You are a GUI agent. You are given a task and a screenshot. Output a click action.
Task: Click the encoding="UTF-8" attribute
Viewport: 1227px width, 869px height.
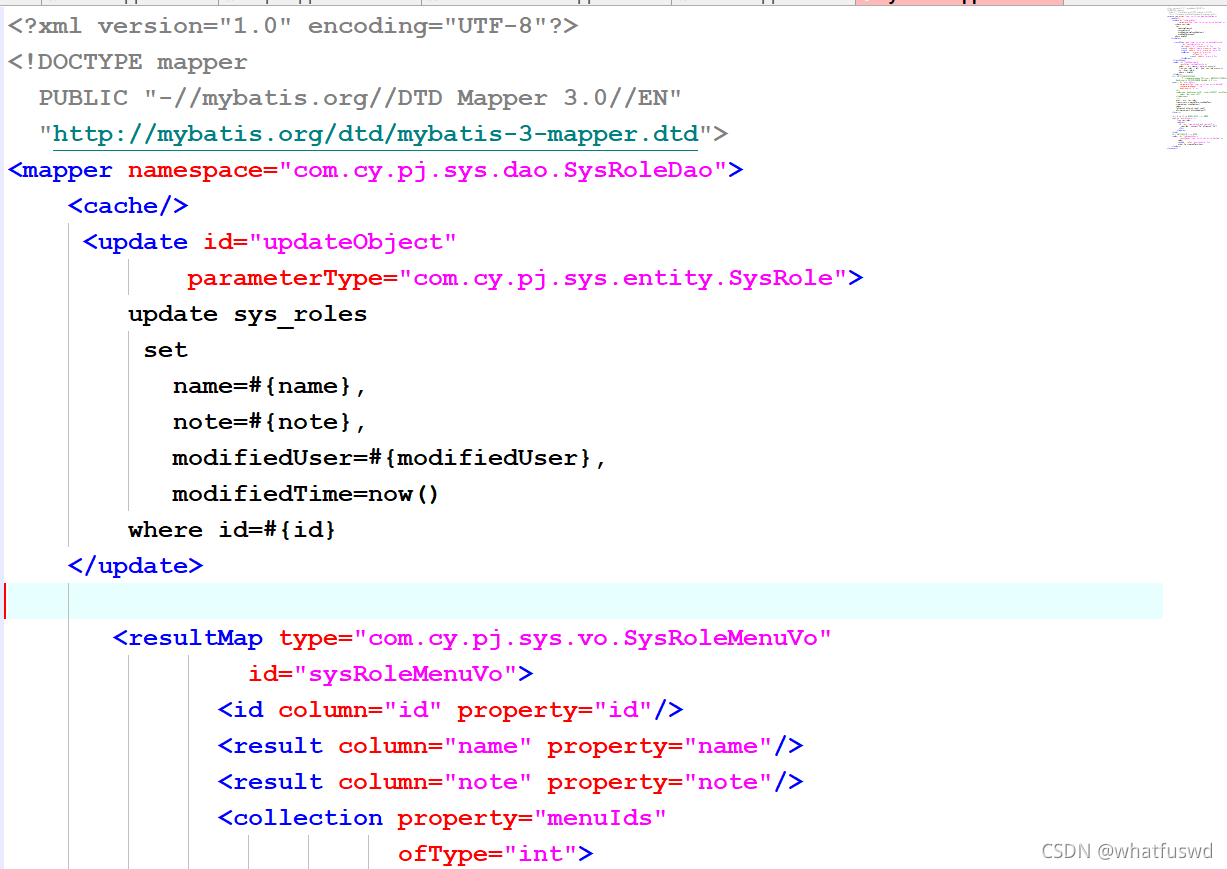click(428, 26)
